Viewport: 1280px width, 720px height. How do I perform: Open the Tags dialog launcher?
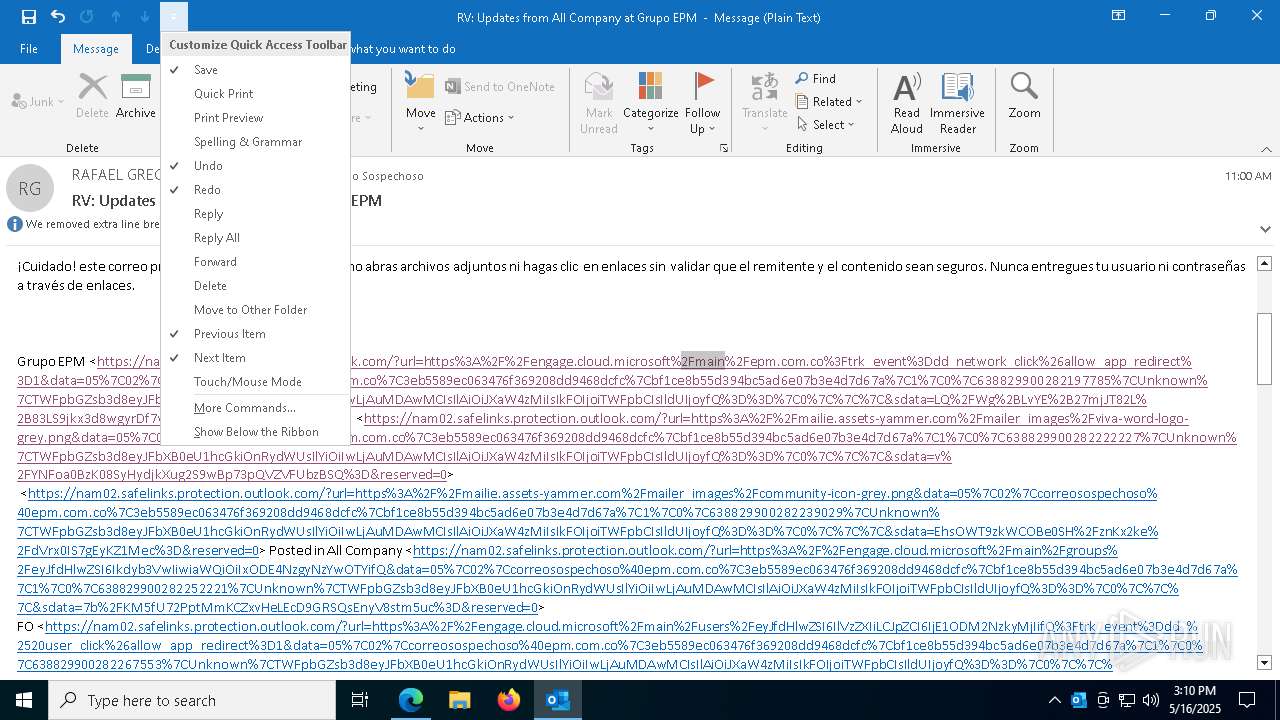coord(724,148)
